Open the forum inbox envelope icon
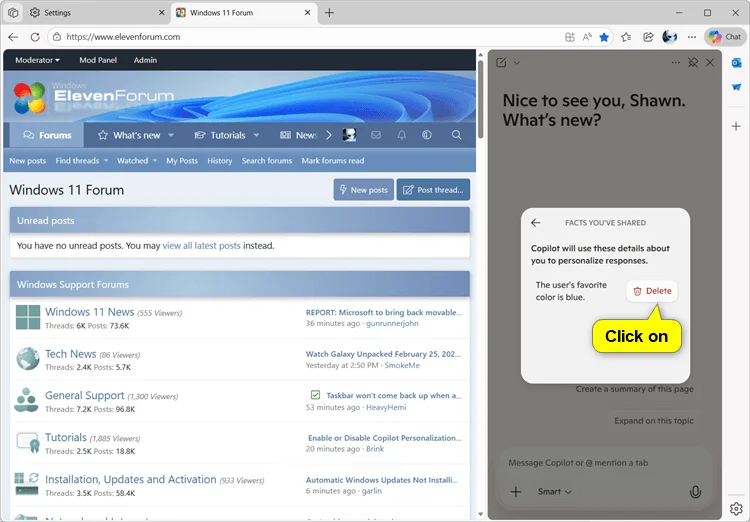Viewport: 750px width, 522px height. click(376, 135)
